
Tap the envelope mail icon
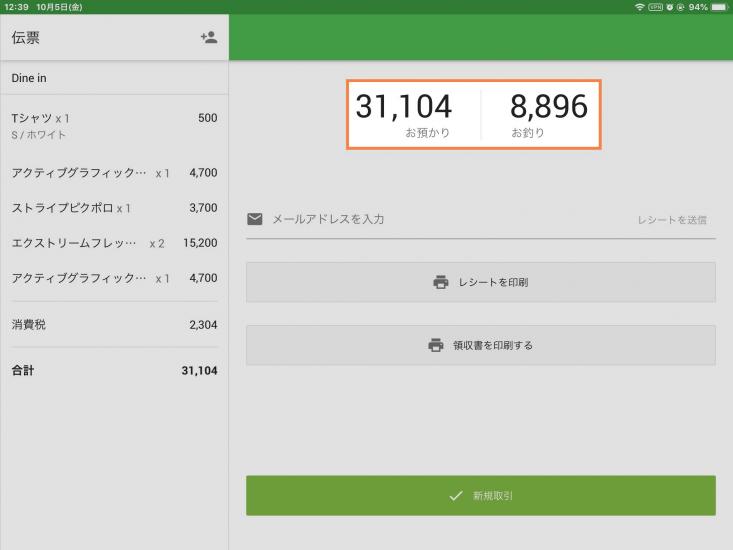(x=255, y=219)
